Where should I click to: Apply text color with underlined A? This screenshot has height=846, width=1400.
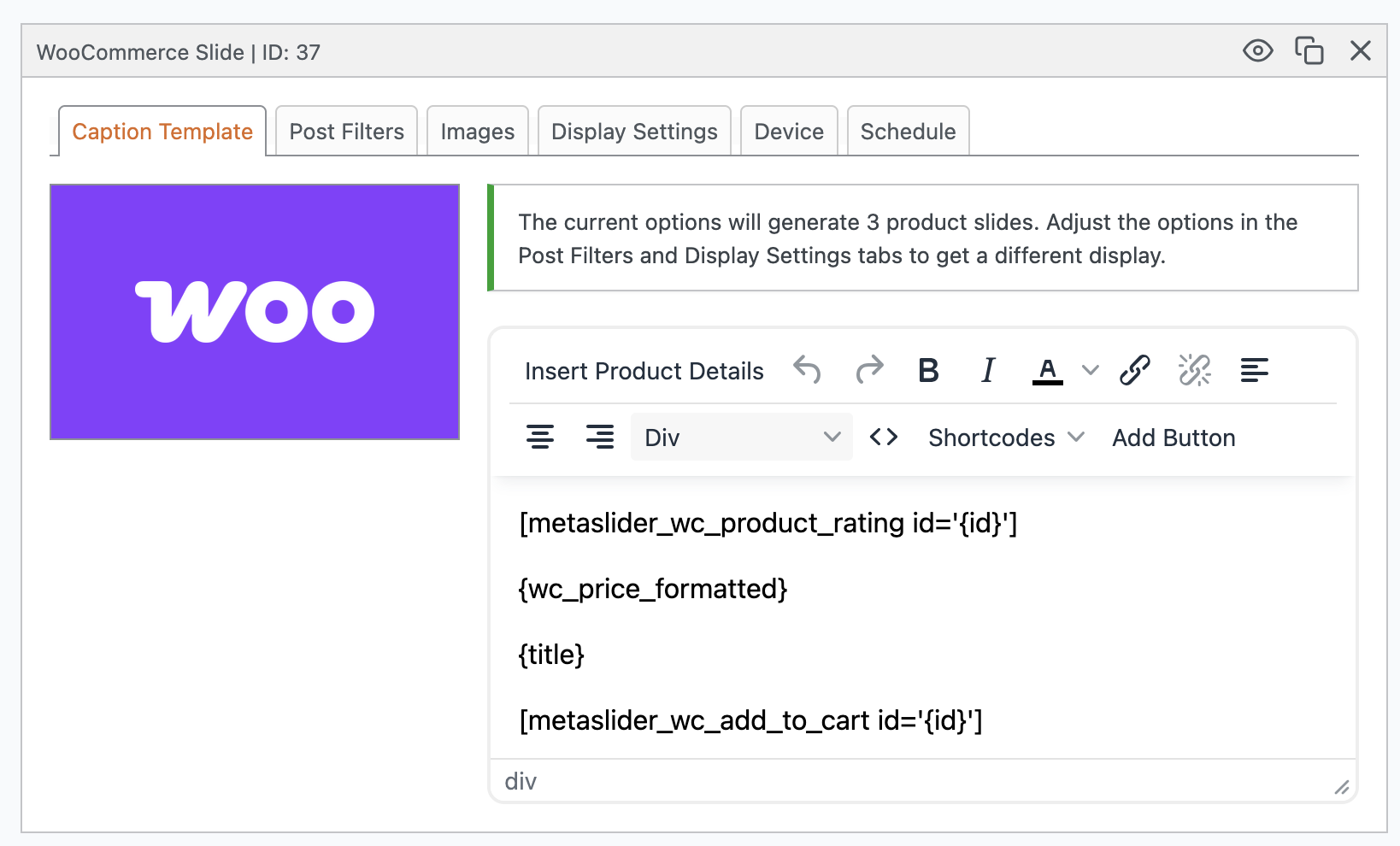point(1047,370)
